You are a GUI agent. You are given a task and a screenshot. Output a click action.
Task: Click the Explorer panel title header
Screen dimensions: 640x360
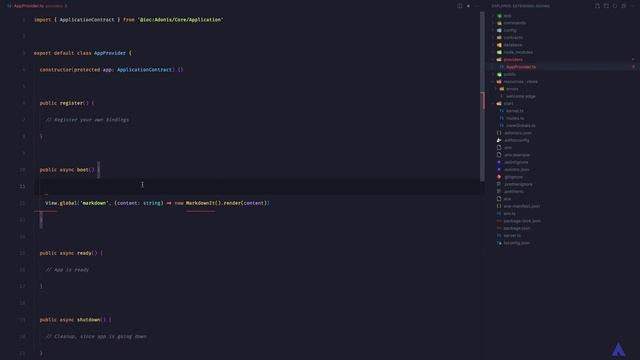tap(520, 6)
